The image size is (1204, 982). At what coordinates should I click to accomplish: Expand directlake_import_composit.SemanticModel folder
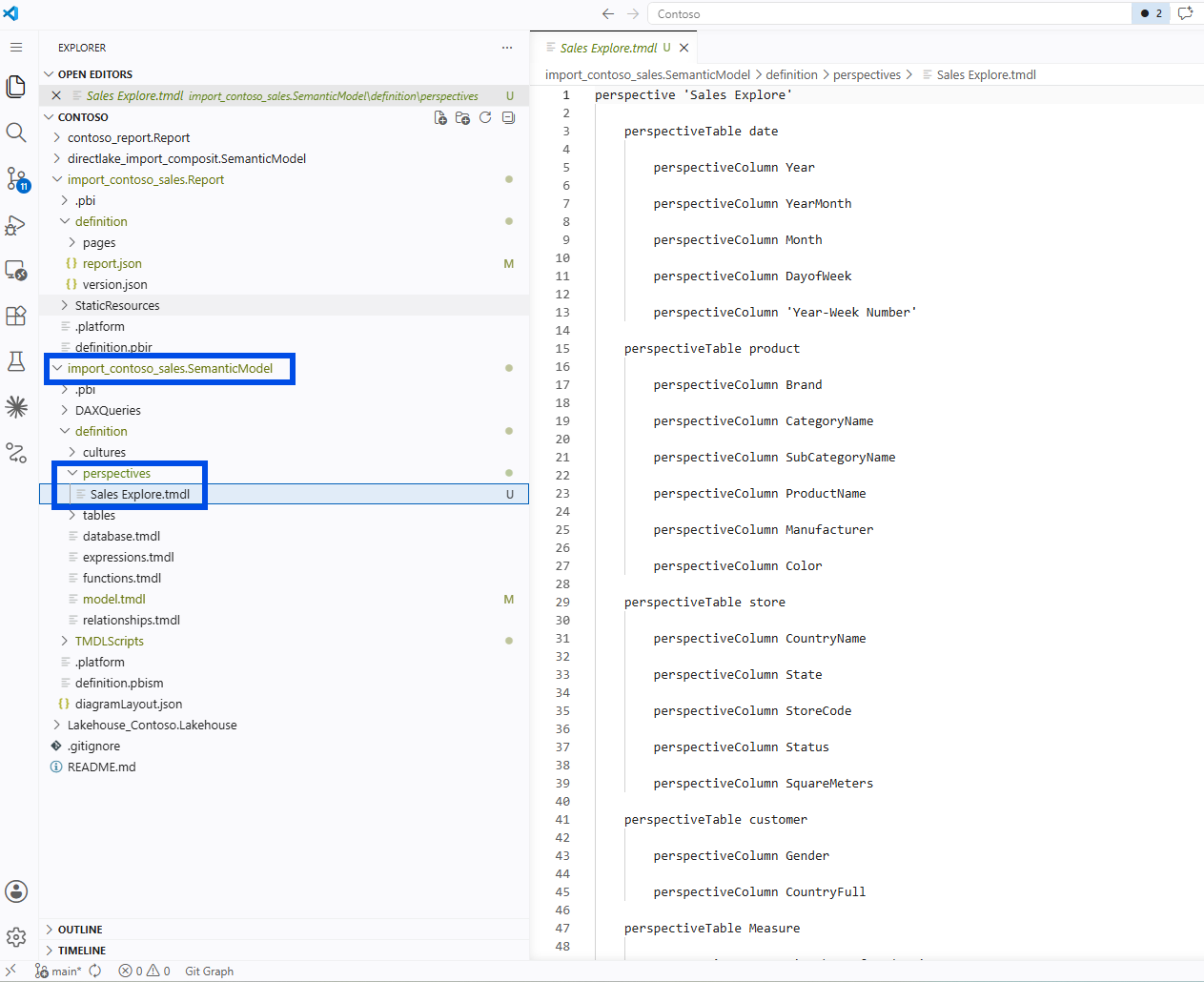coord(186,158)
